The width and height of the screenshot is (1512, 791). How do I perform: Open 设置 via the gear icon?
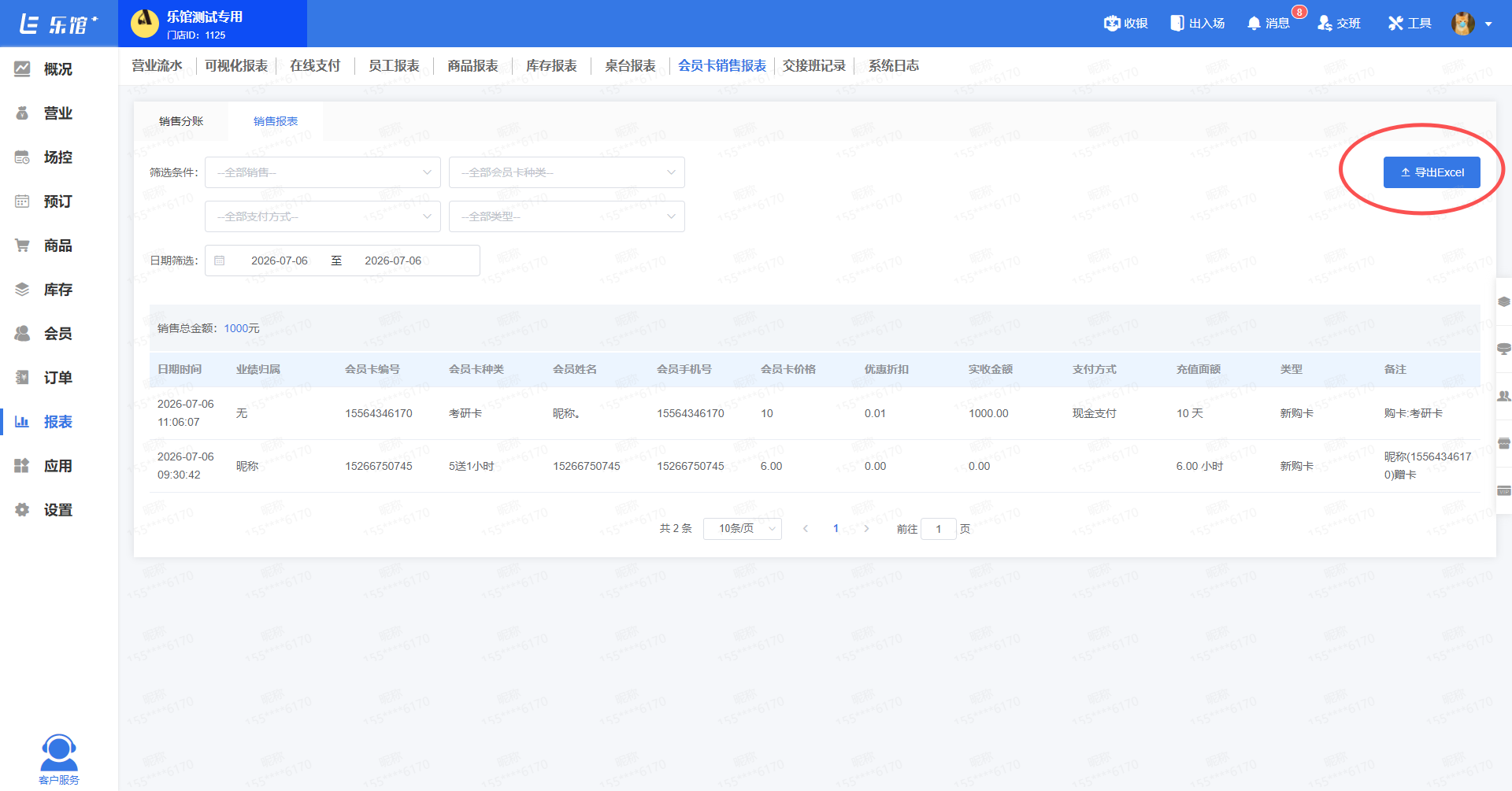tap(22, 510)
